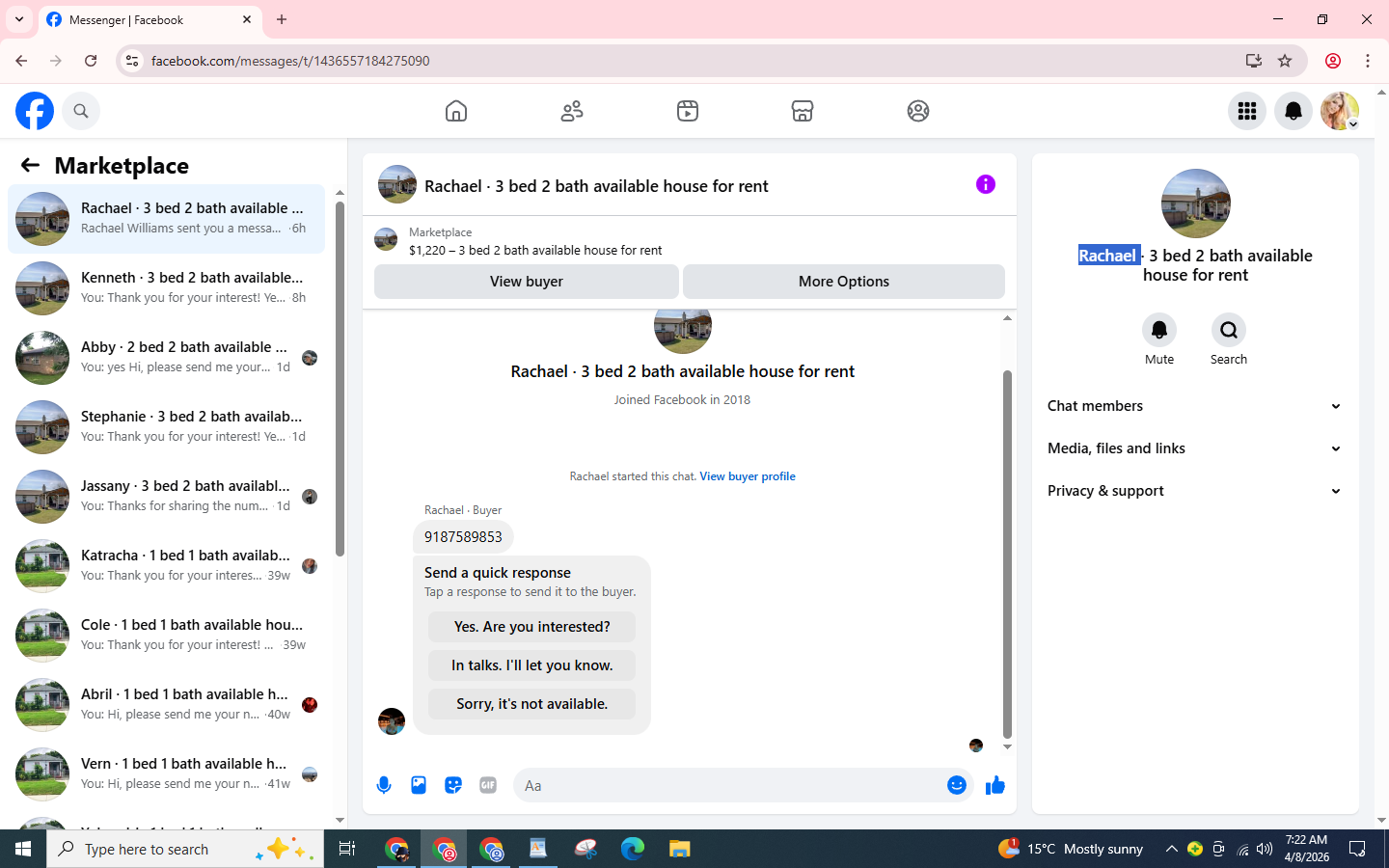Viewport: 1389px width, 868px height.
Task: Open the account profile picture menu
Action: point(1340,111)
